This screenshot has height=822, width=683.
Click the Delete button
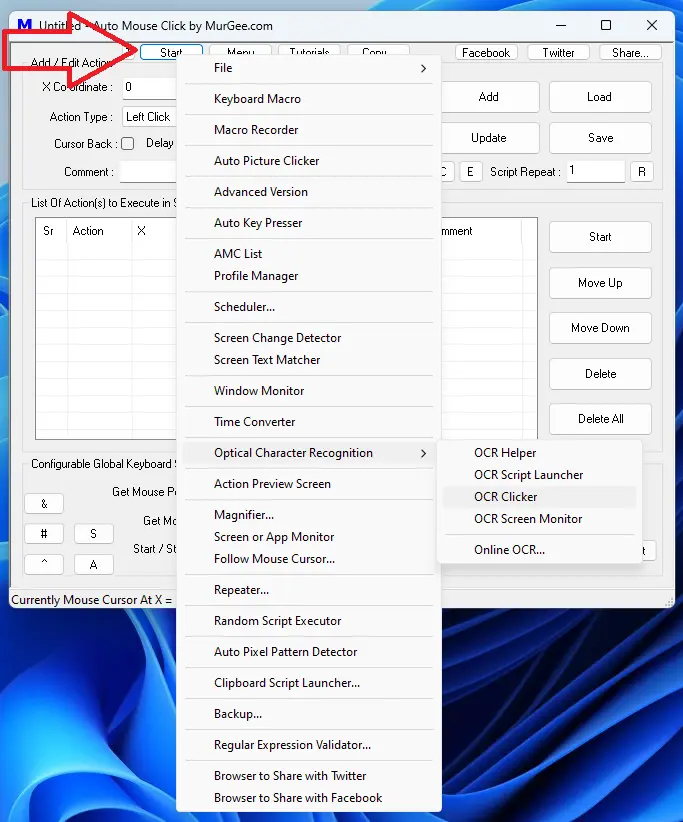[600, 374]
